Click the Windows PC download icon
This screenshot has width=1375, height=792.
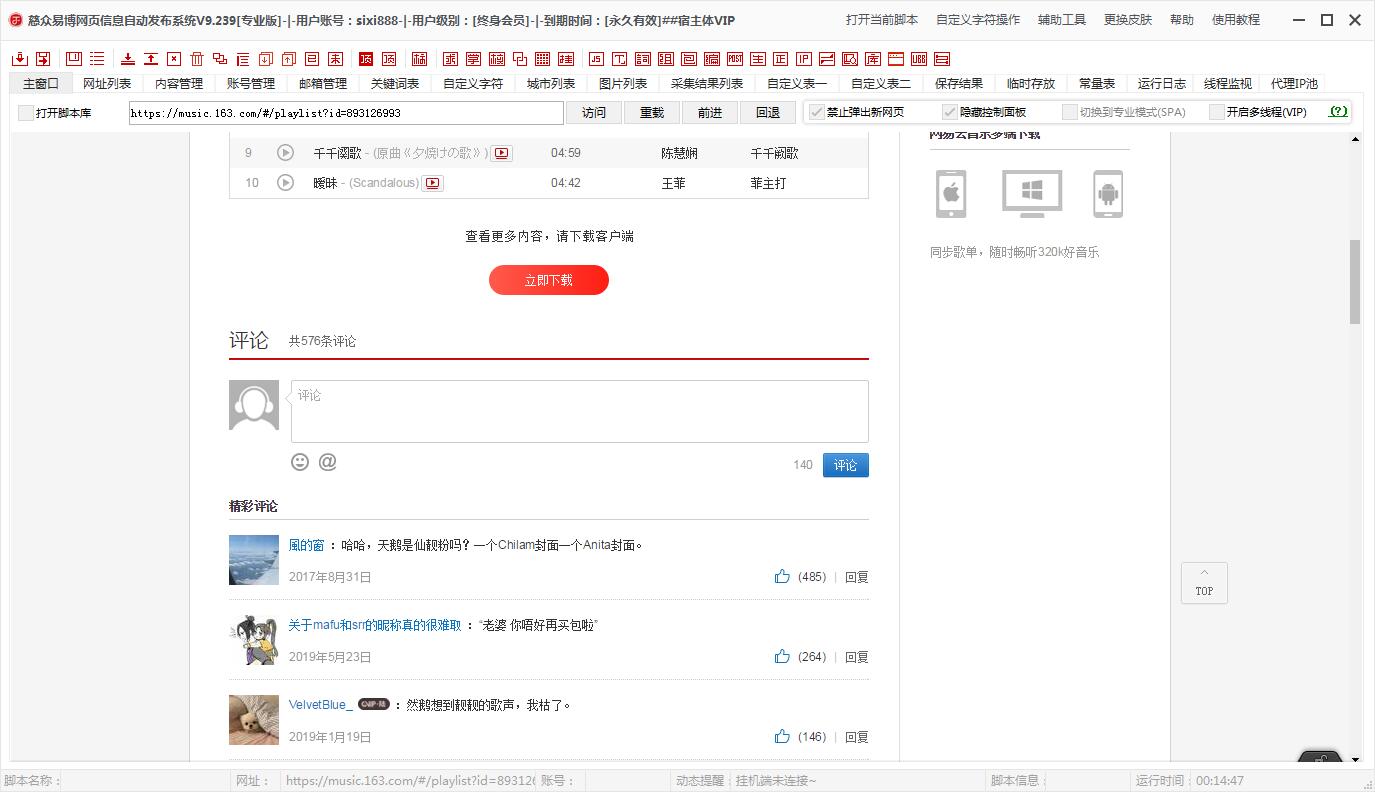1032,194
